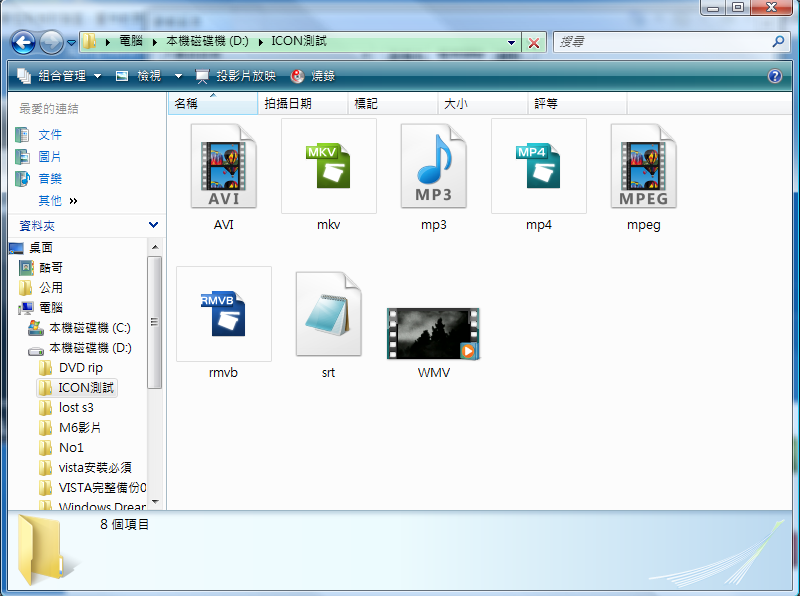Click the 燒錄 burn button
Image resolution: width=800 pixels, height=596 pixels.
click(313, 76)
